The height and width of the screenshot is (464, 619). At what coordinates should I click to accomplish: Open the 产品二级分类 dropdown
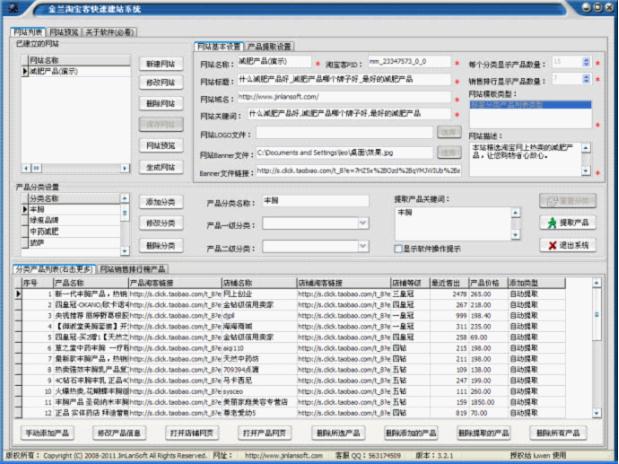363,246
